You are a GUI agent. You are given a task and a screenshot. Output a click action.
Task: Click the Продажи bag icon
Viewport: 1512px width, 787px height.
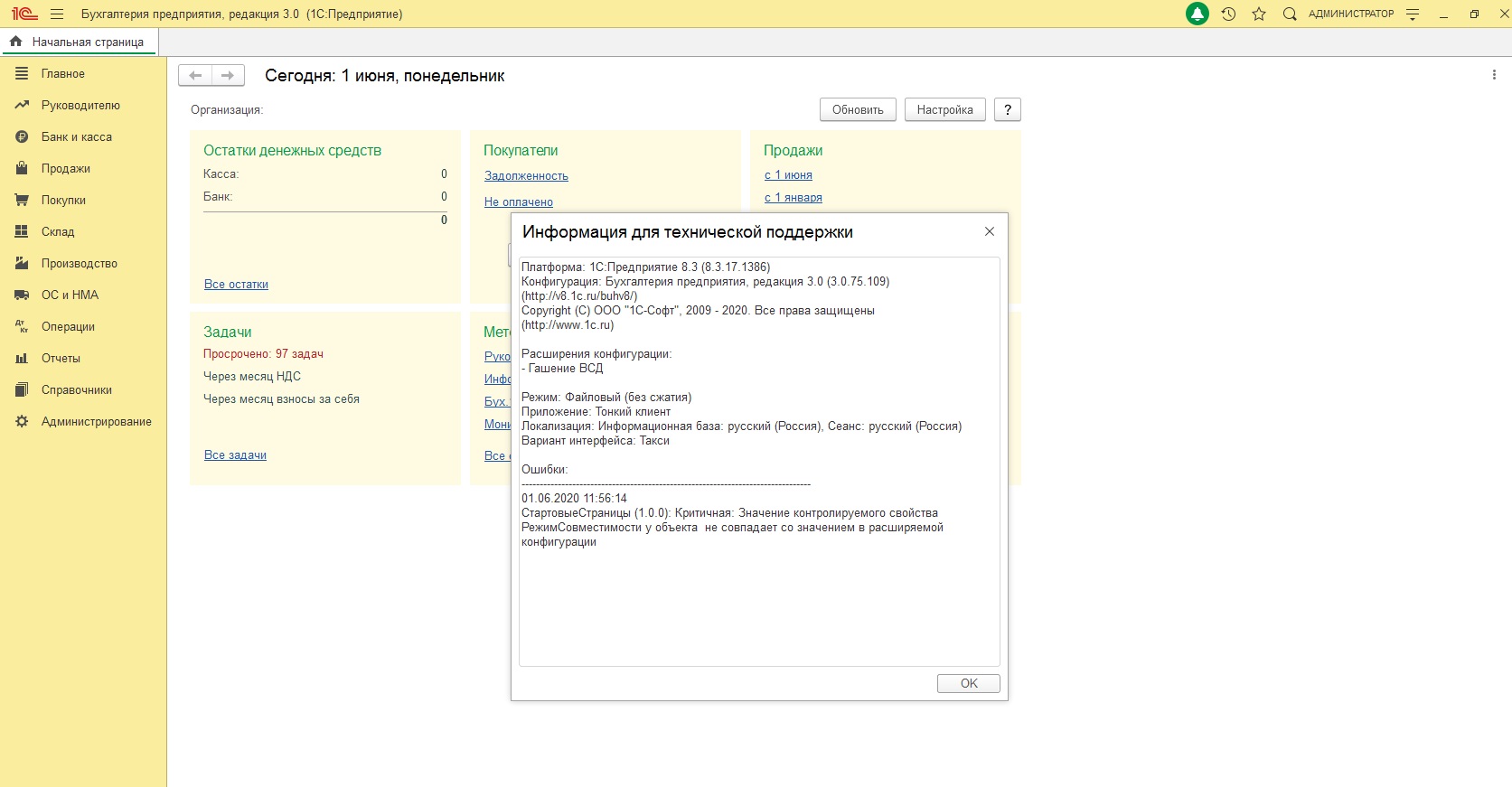pyautogui.click(x=22, y=168)
